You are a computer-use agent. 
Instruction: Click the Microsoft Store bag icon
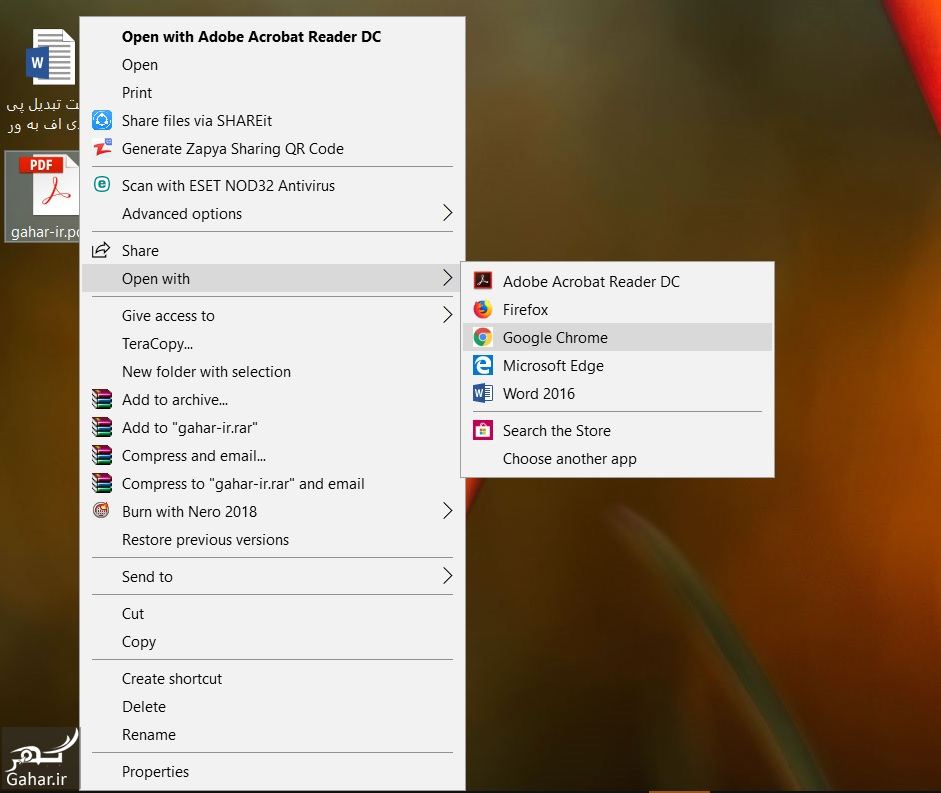click(x=483, y=430)
